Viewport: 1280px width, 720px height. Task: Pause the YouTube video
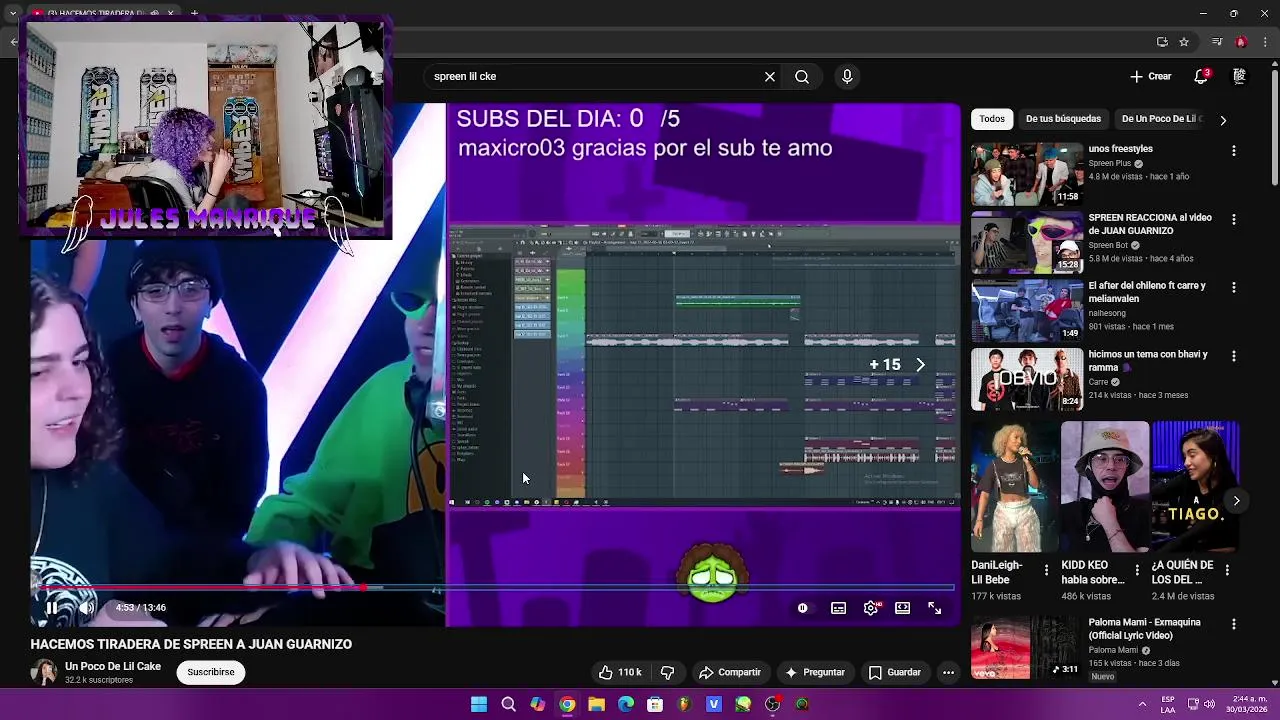point(52,607)
